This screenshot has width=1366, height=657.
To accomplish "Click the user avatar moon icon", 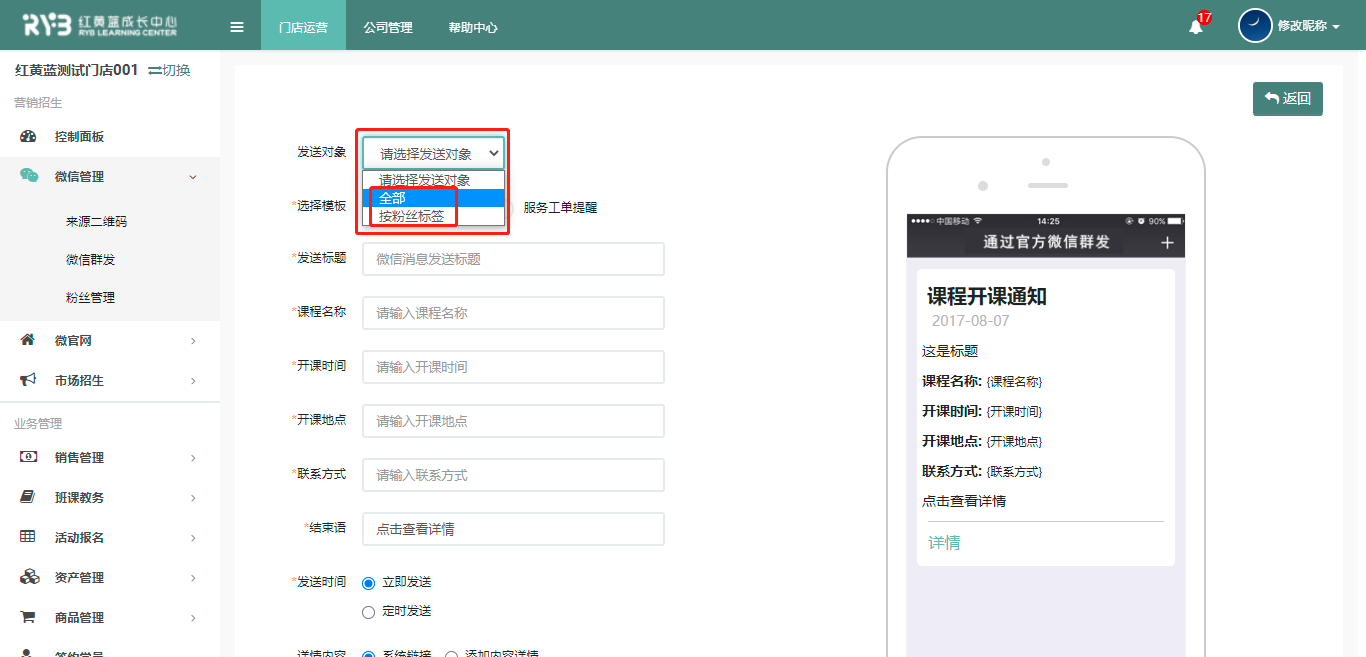I will [1255, 26].
